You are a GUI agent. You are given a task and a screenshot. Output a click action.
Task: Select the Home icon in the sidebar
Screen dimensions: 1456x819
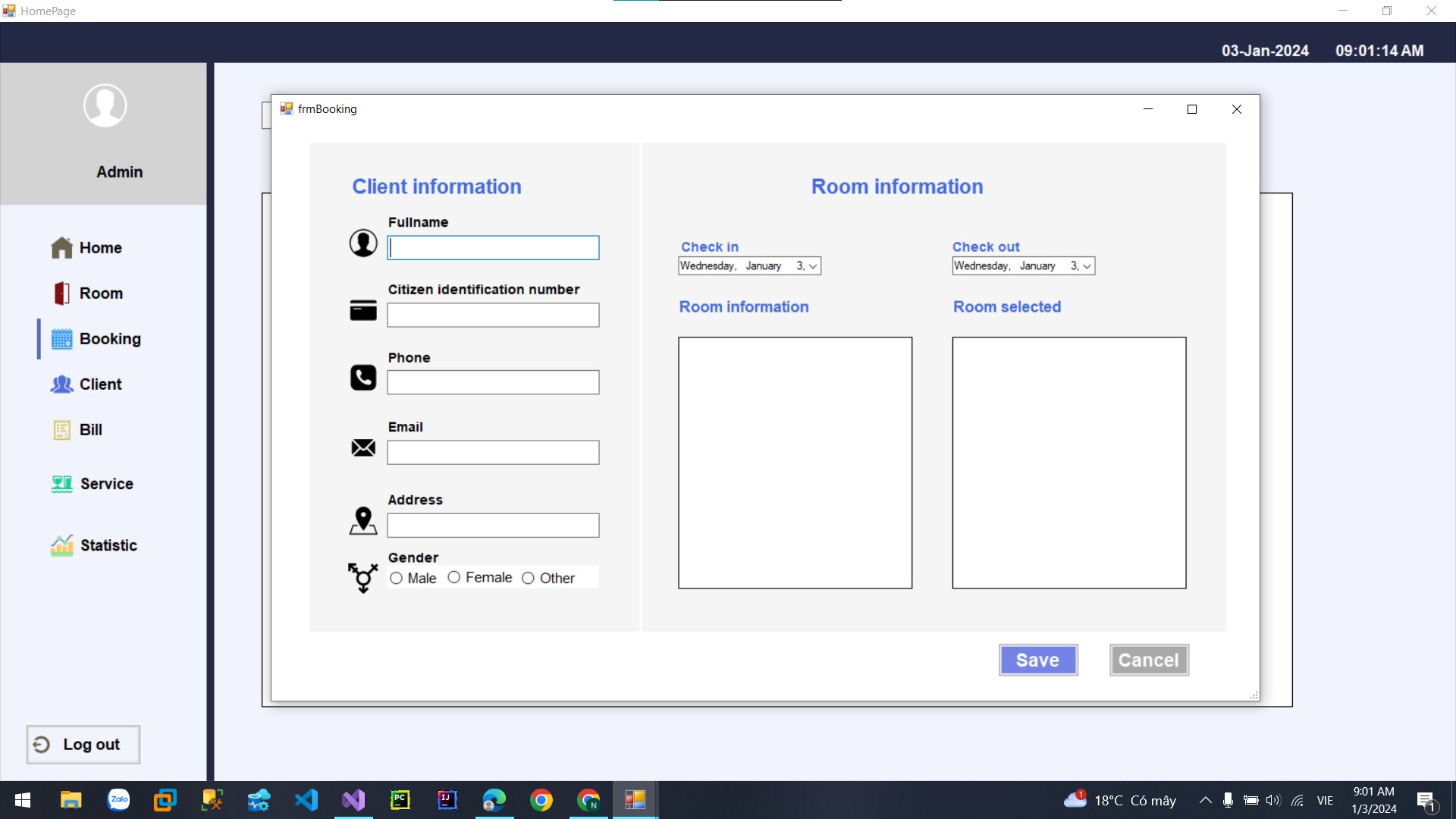[x=61, y=247]
